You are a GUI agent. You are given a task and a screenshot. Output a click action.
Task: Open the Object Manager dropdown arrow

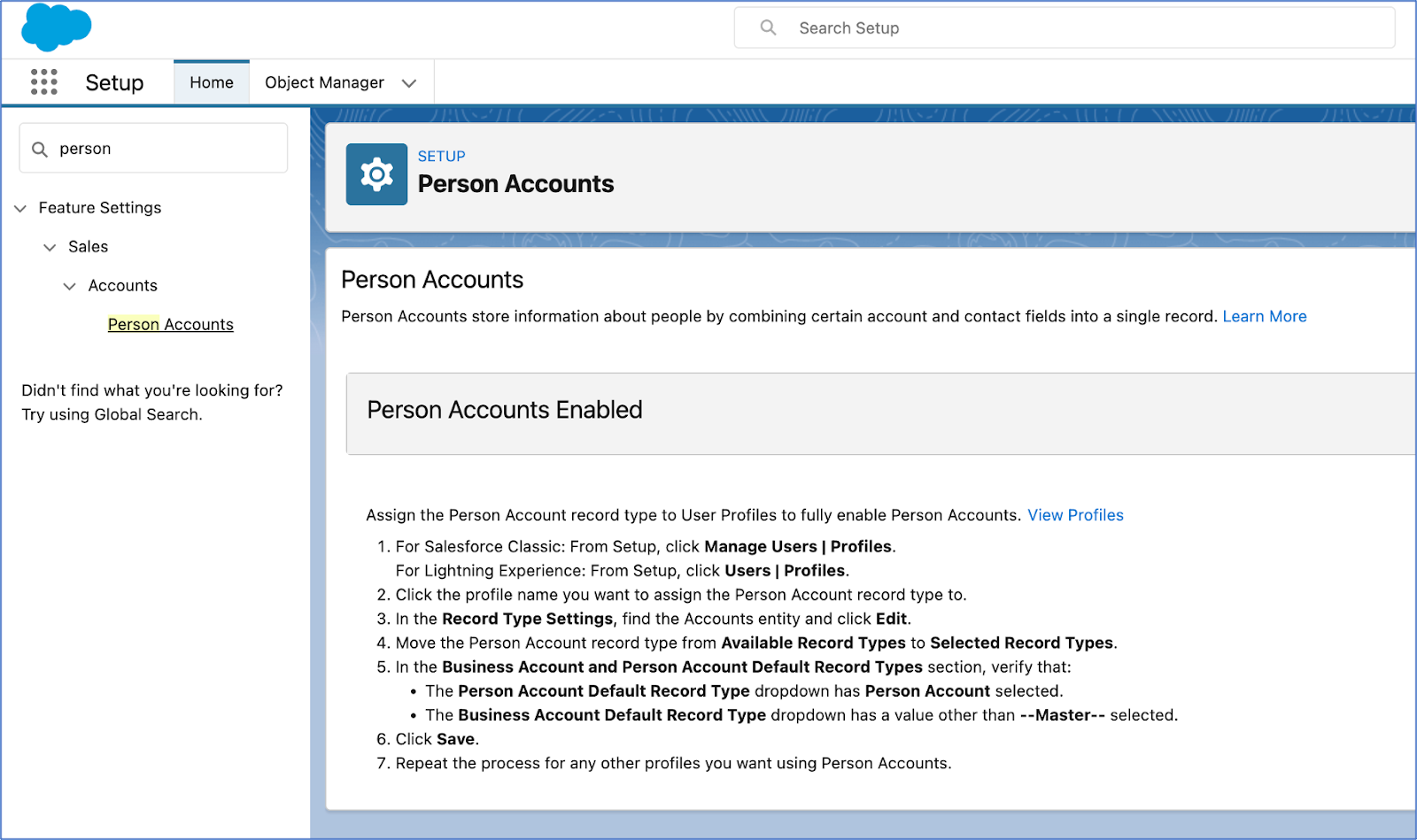[409, 82]
